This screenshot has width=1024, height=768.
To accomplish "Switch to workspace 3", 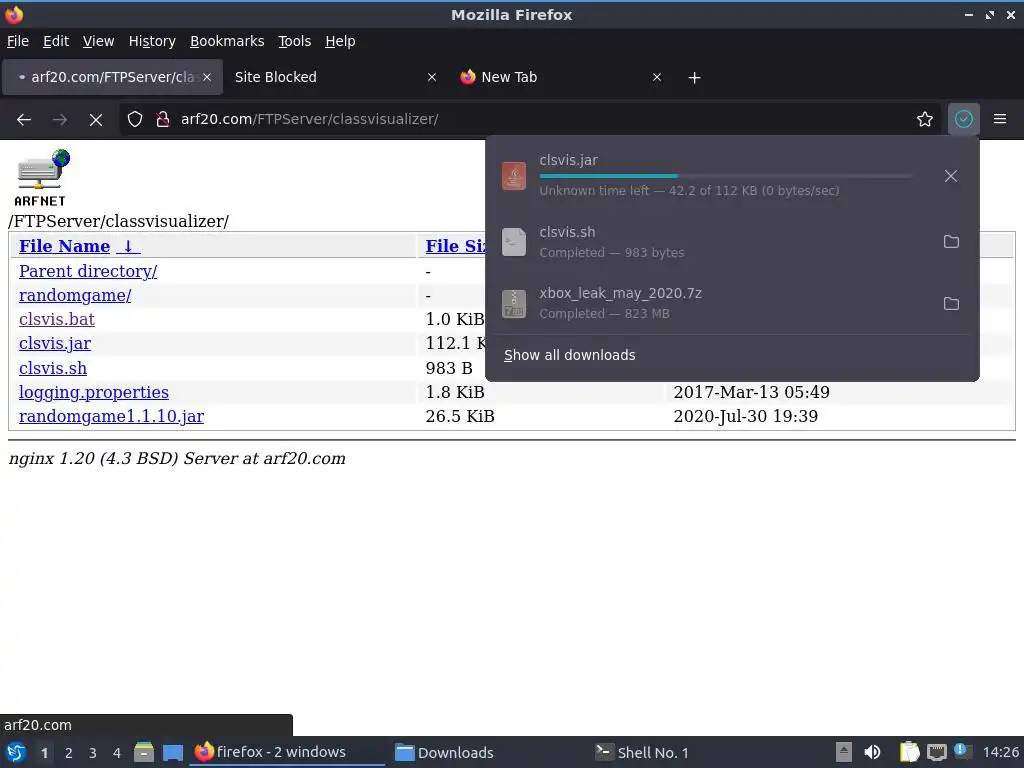I will coord(93,753).
